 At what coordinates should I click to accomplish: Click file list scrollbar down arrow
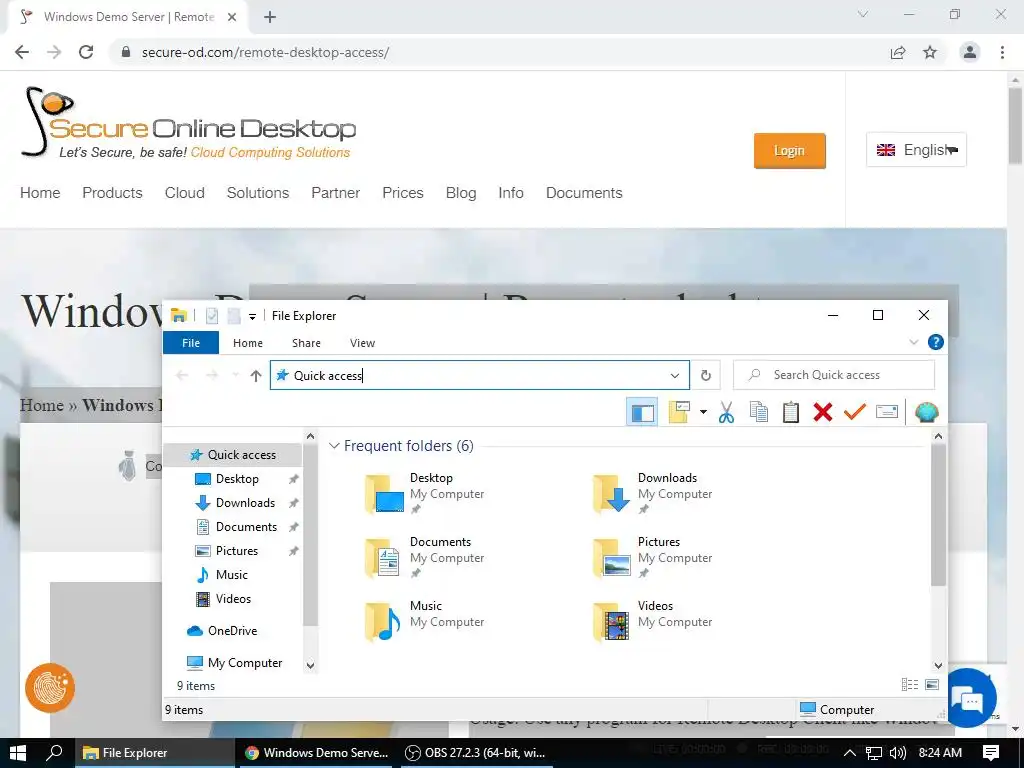click(938, 665)
